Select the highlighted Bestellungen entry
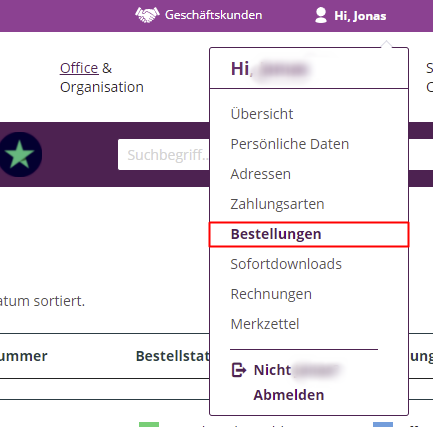Viewport: 433px width, 427px height. (x=309, y=234)
